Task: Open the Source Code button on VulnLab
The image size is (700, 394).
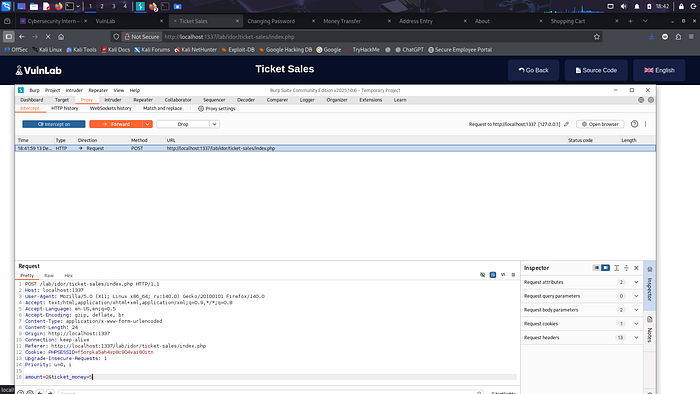Action: point(596,70)
